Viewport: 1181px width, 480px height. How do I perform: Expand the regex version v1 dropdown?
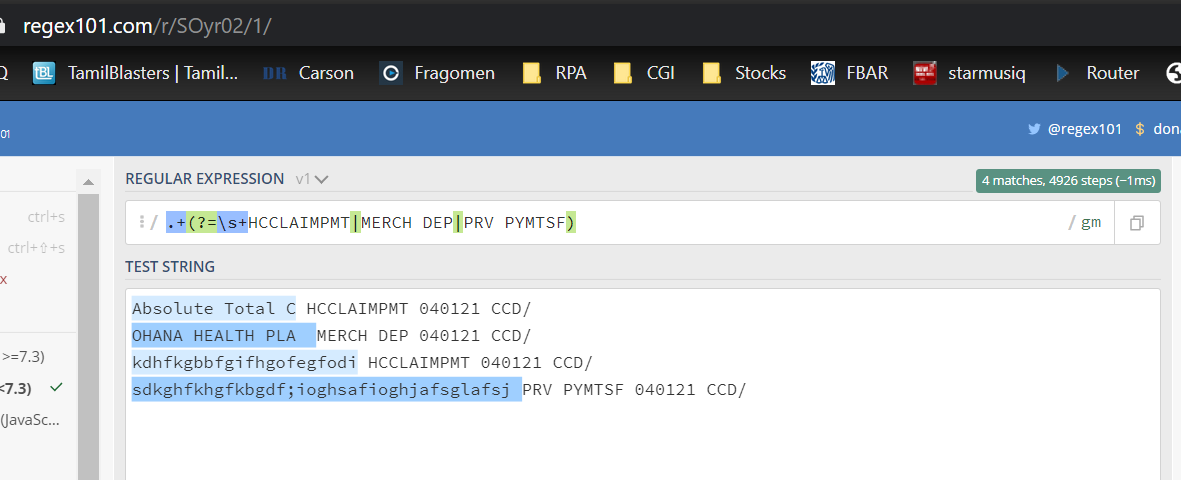[x=312, y=179]
